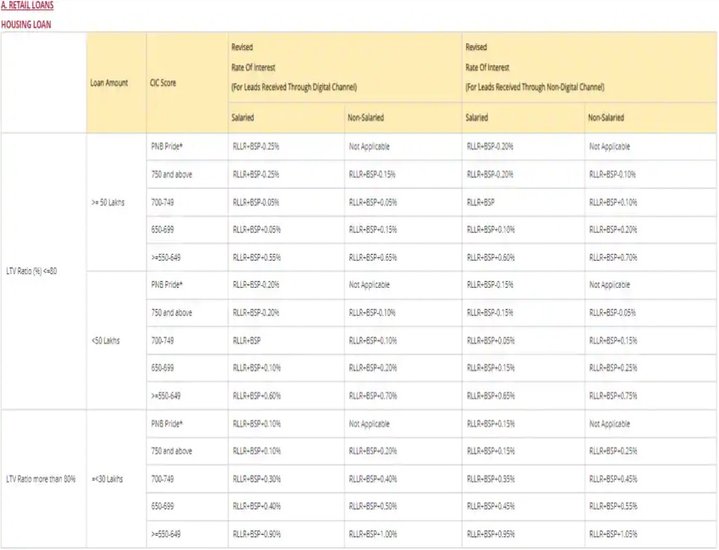Select the RLLR+BSP+0.50% rate cell
The image size is (719, 550).
(x=378, y=507)
